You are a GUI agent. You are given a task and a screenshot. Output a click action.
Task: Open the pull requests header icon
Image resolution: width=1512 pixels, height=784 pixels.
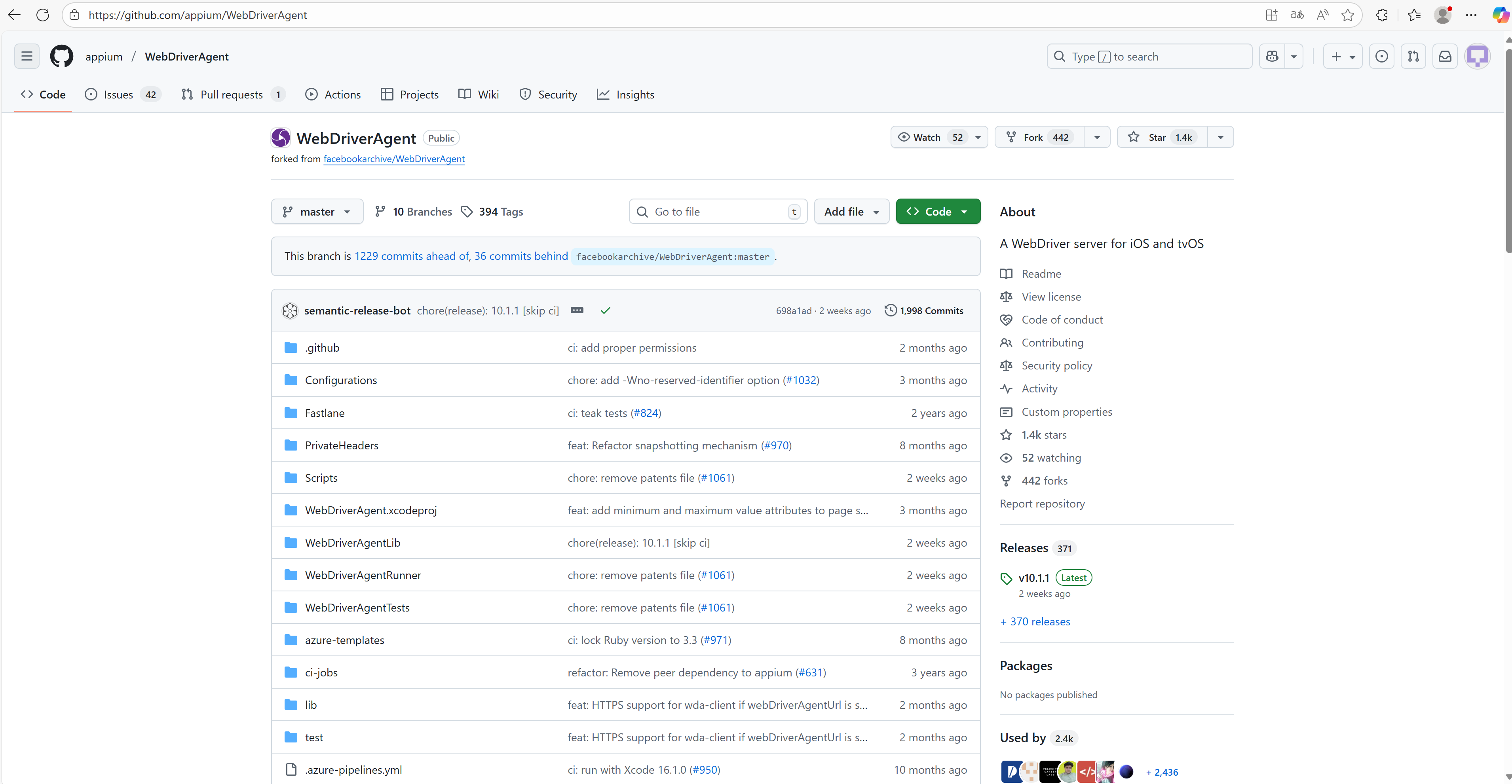point(1413,56)
